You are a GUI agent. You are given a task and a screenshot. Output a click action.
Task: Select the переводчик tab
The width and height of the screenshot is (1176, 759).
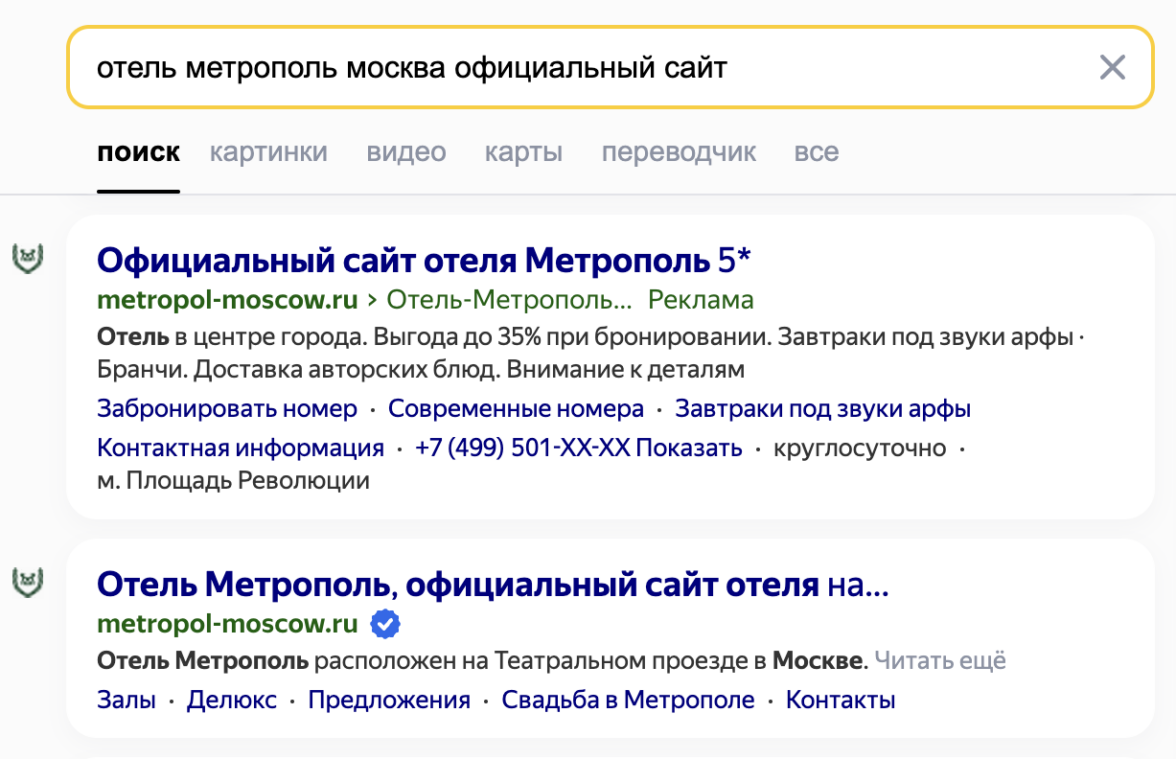(678, 152)
